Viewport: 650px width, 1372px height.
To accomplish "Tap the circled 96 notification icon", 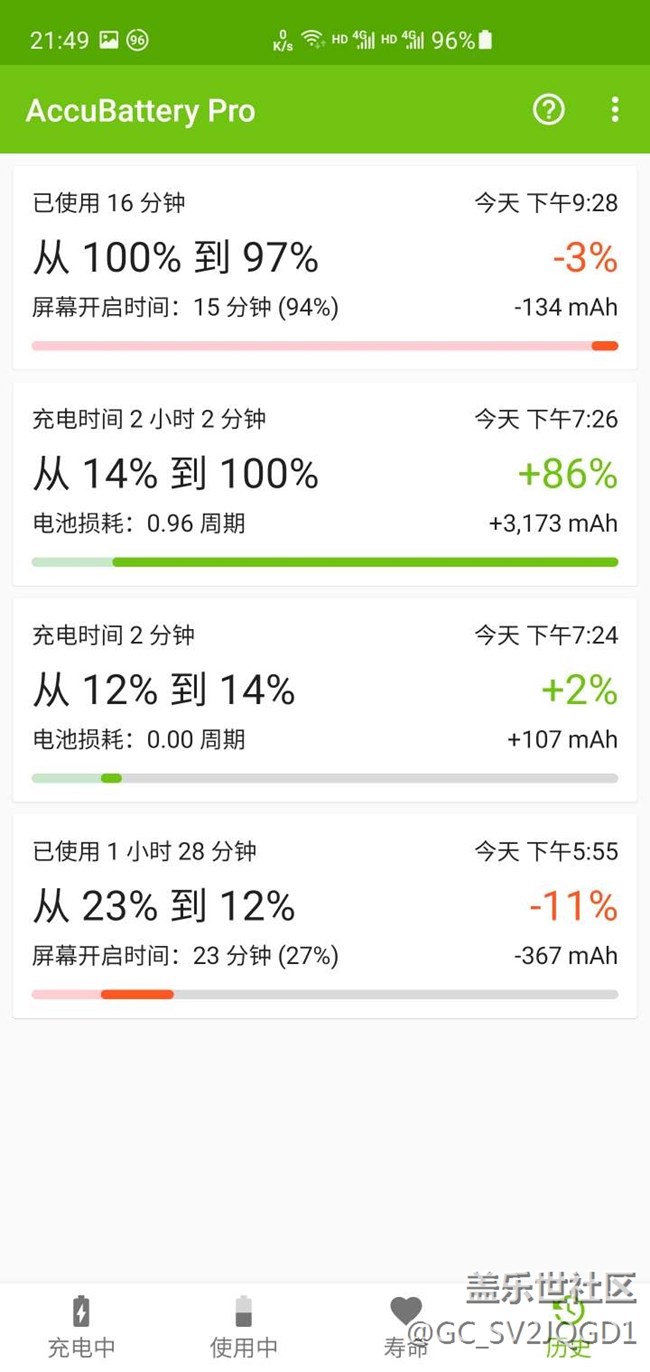I will click(x=138, y=40).
